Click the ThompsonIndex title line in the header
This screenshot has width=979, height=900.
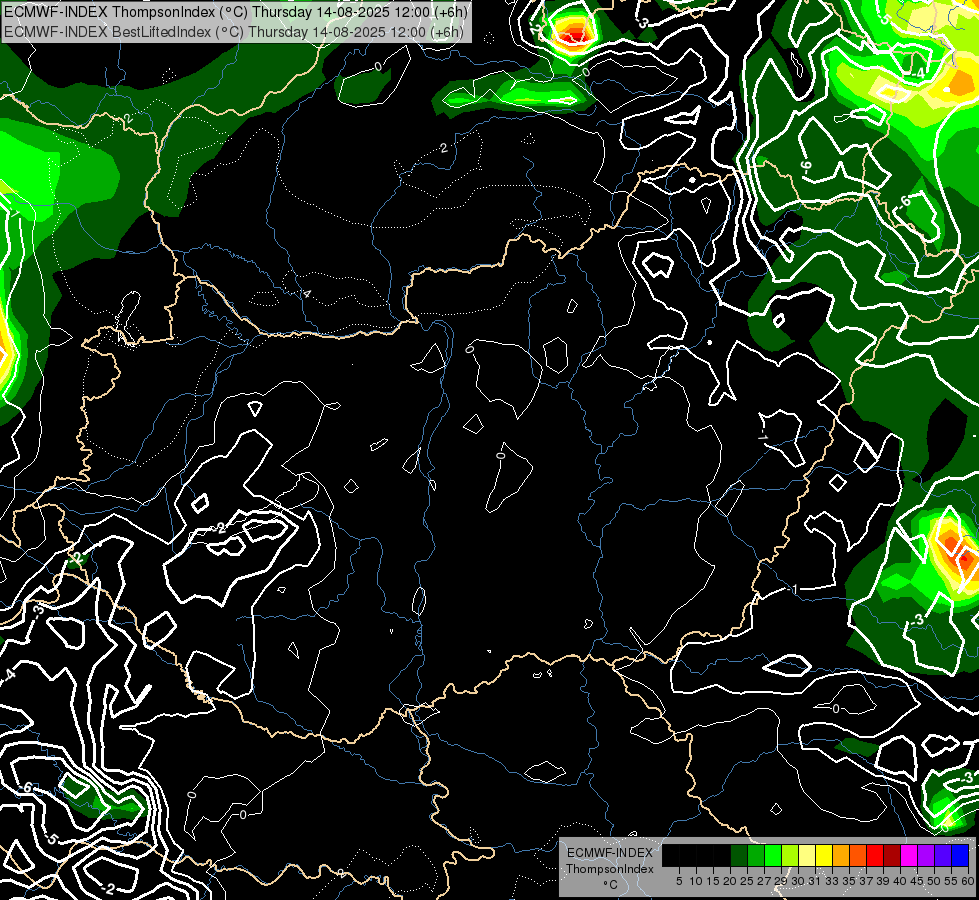coord(235,12)
